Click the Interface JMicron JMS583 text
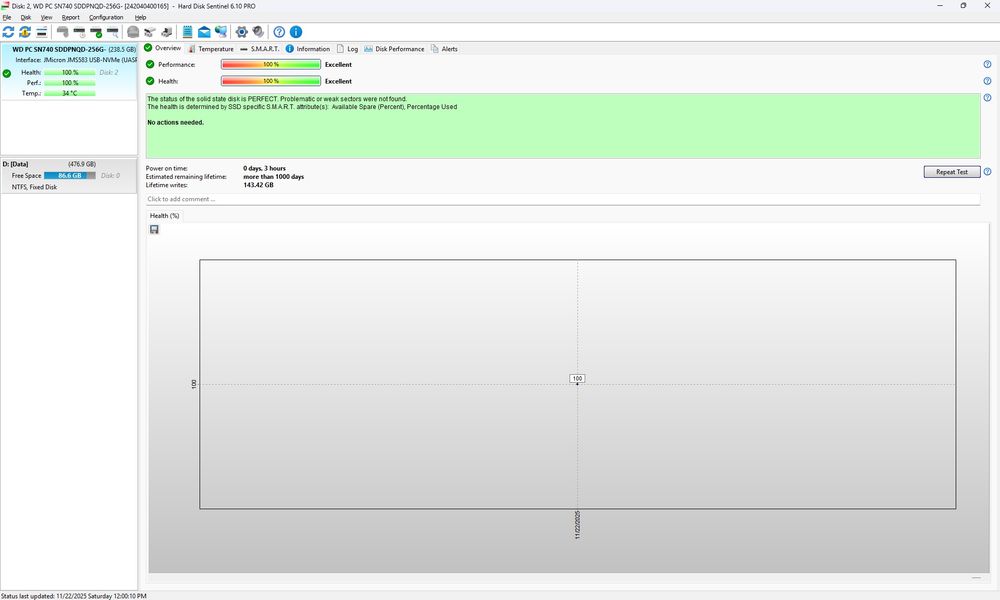The width and height of the screenshot is (1000, 600). click(x=77, y=59)
